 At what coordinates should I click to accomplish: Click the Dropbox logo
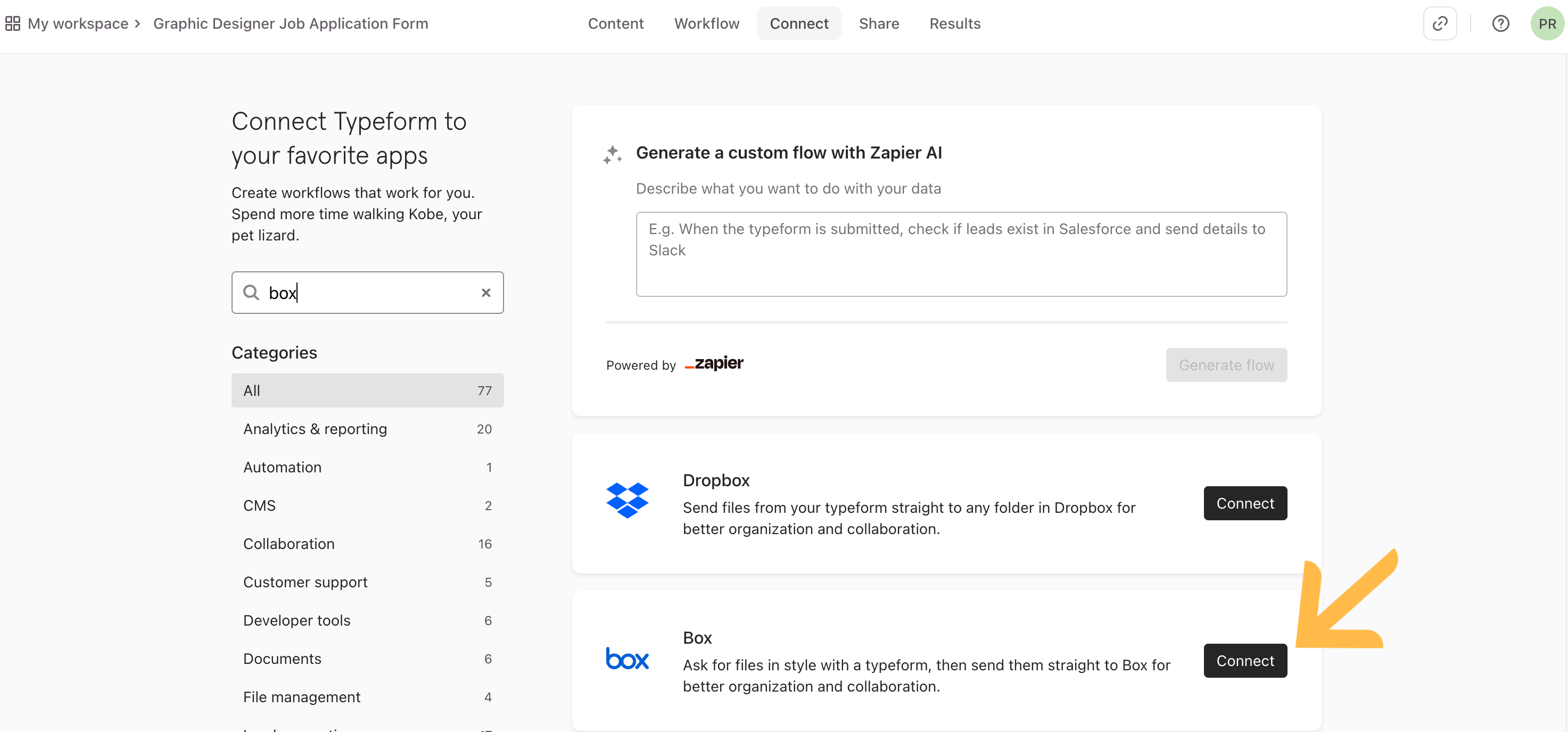(627, 500)
